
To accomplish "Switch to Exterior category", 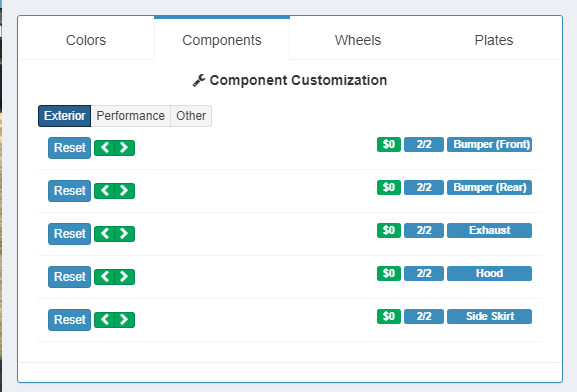I will point(64,116).
